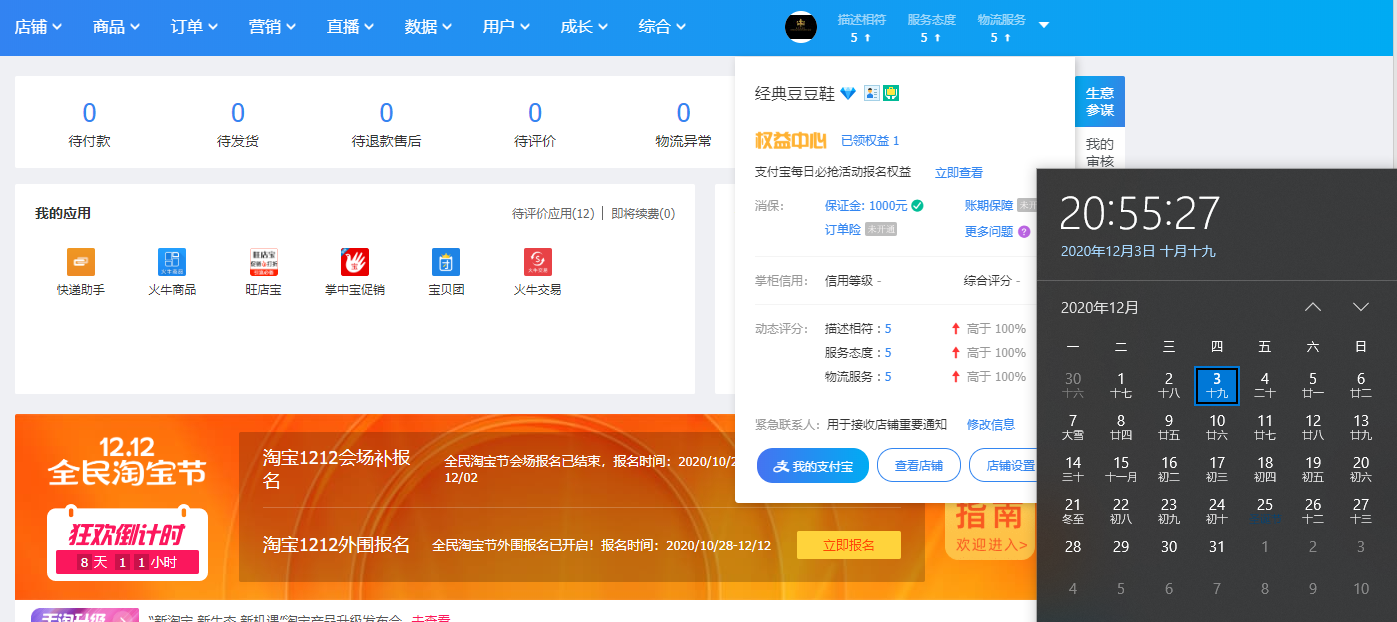The image size is (1397, 622).
Task: Open the 火牛交易 app icon
Action: 538,262
